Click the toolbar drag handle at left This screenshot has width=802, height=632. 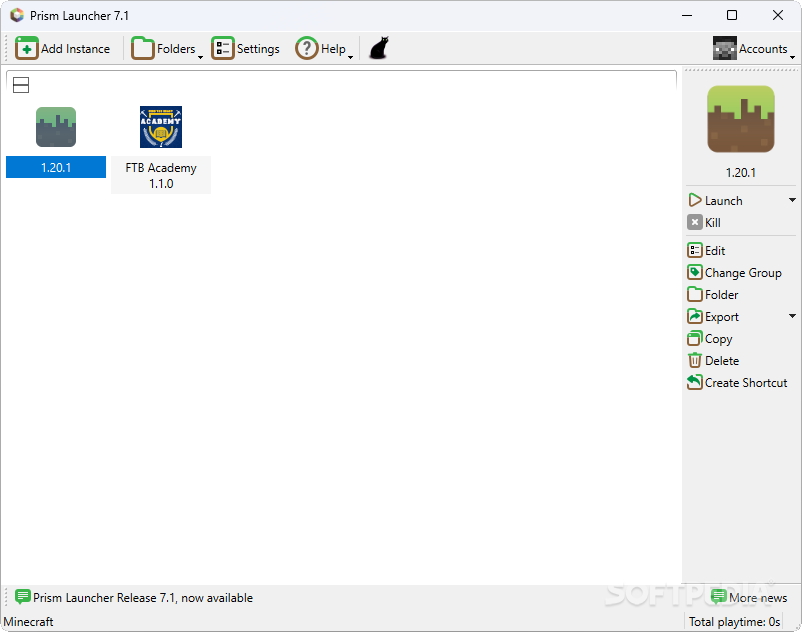click(7, 49)
